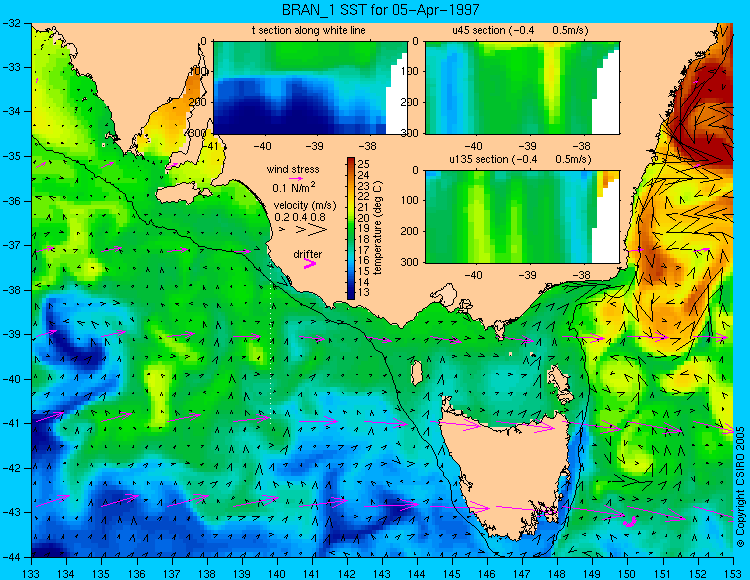Select the 22 tick on the colorbar

tap(364, 196)
